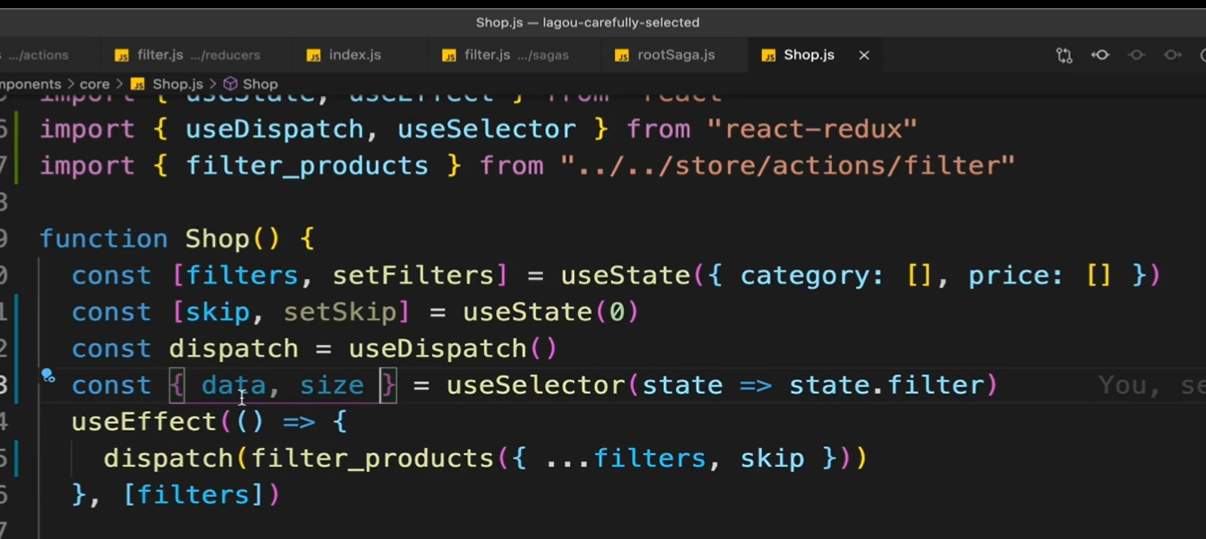
Task: Click the size destructured variable
Action: tap(332, 385)
